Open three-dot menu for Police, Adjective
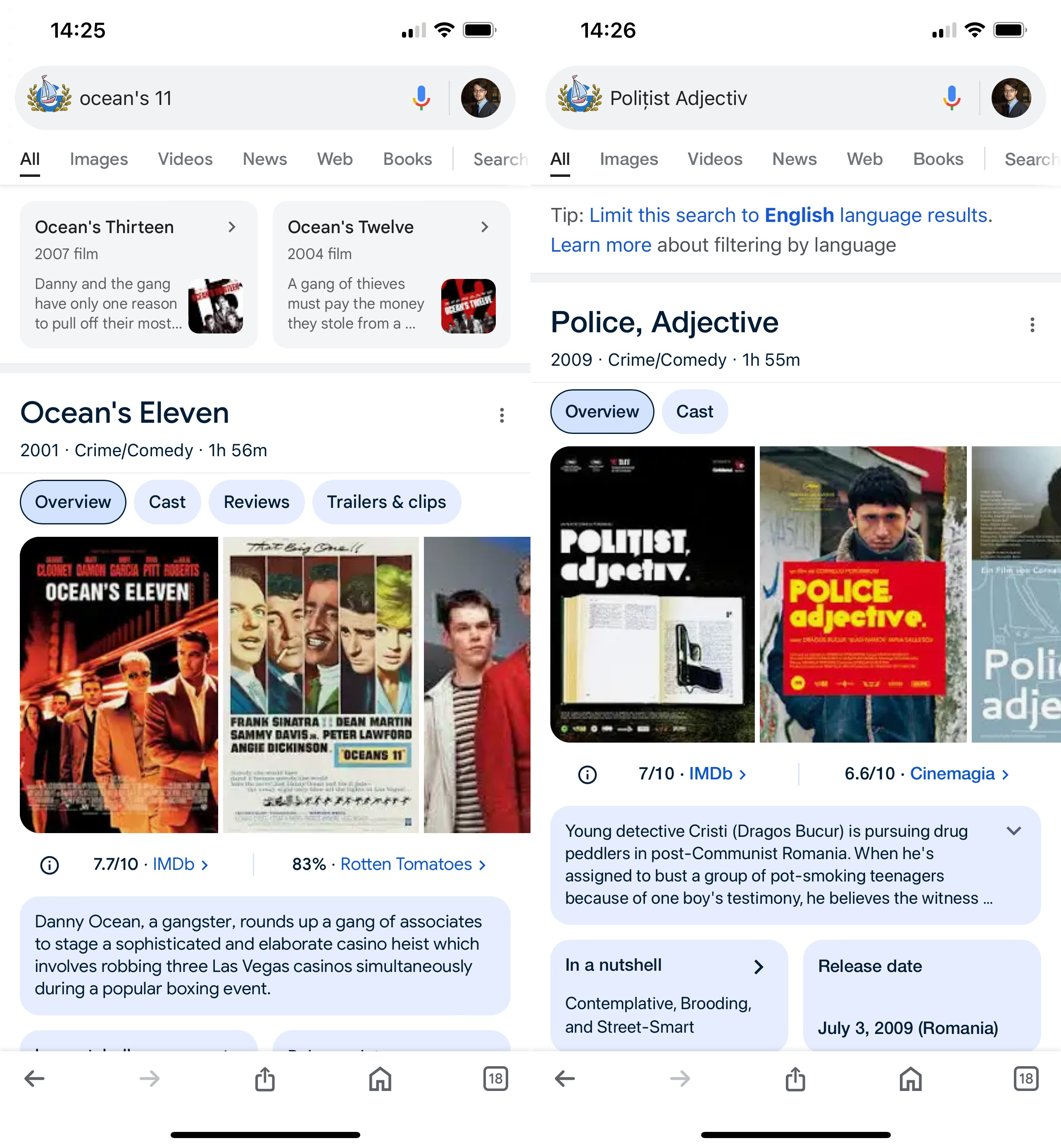Viewport: 1061px width, 1148px height. click(x=1032, y=325)
